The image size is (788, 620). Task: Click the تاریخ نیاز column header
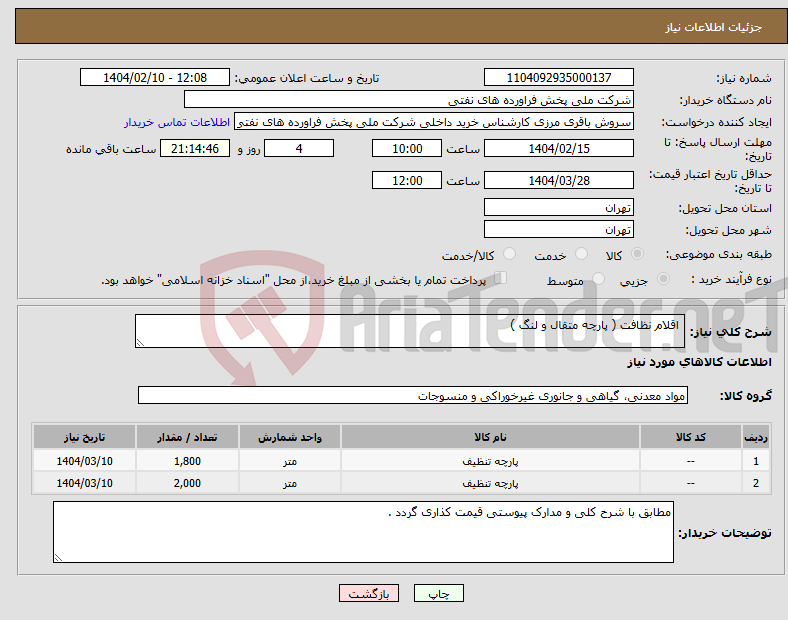coord(84,437)
